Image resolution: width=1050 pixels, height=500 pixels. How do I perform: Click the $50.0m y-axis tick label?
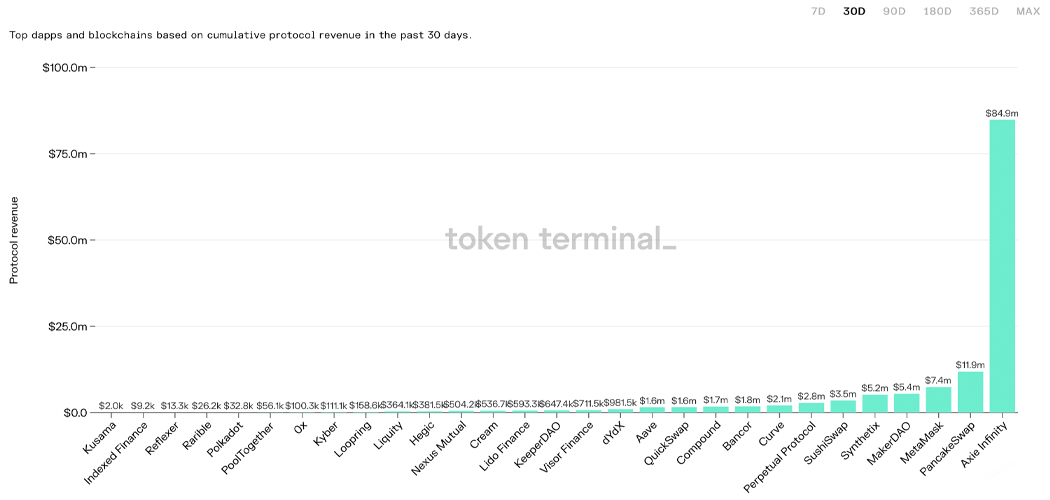[x=69, y=241]
